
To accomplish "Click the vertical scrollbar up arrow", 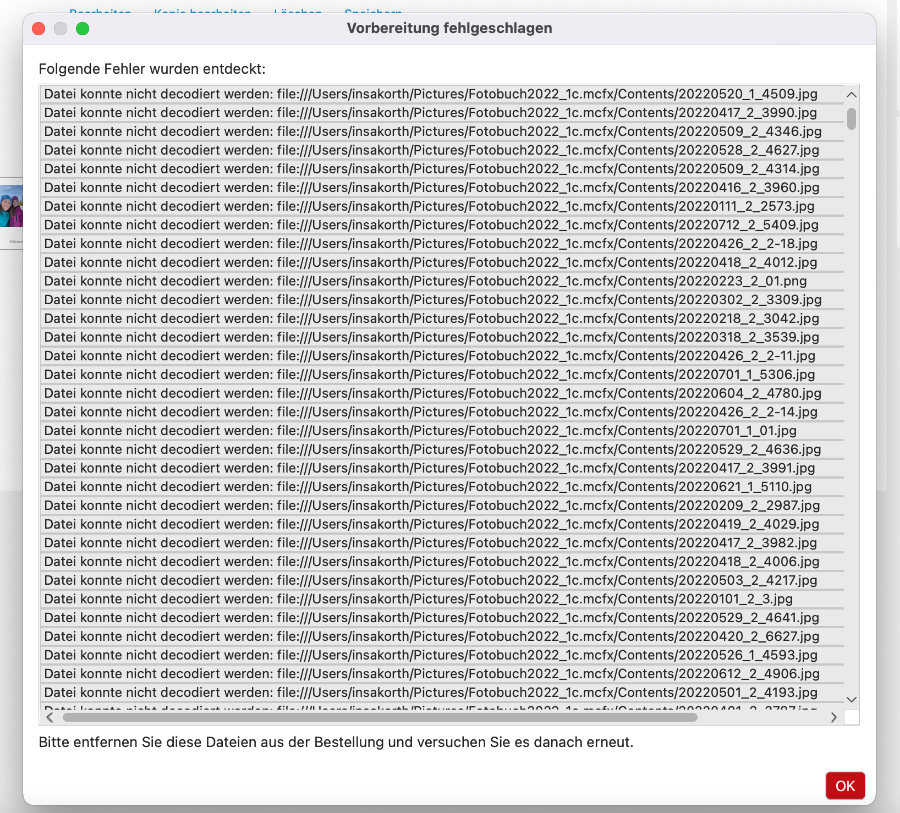I will [852, 95].
